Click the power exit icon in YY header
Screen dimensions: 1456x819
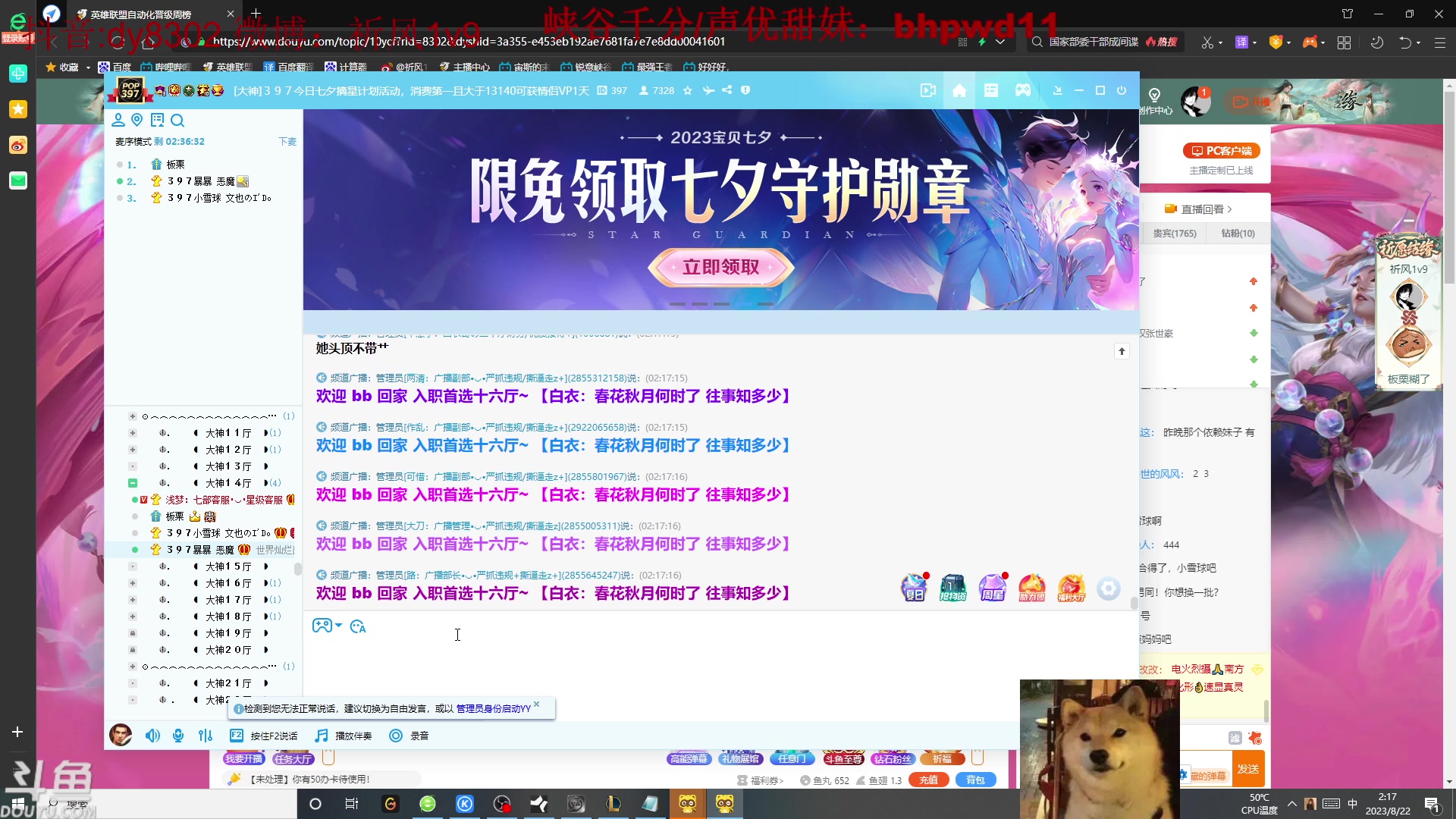coord(1122,90)
